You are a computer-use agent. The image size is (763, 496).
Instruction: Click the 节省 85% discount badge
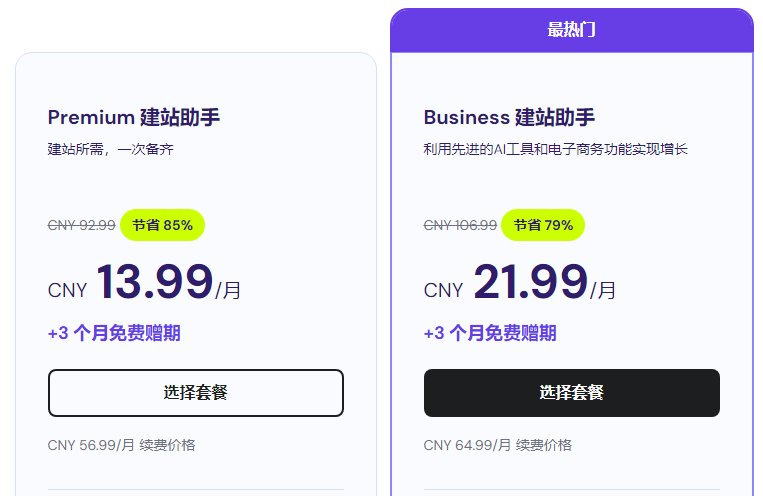(163, 225)
